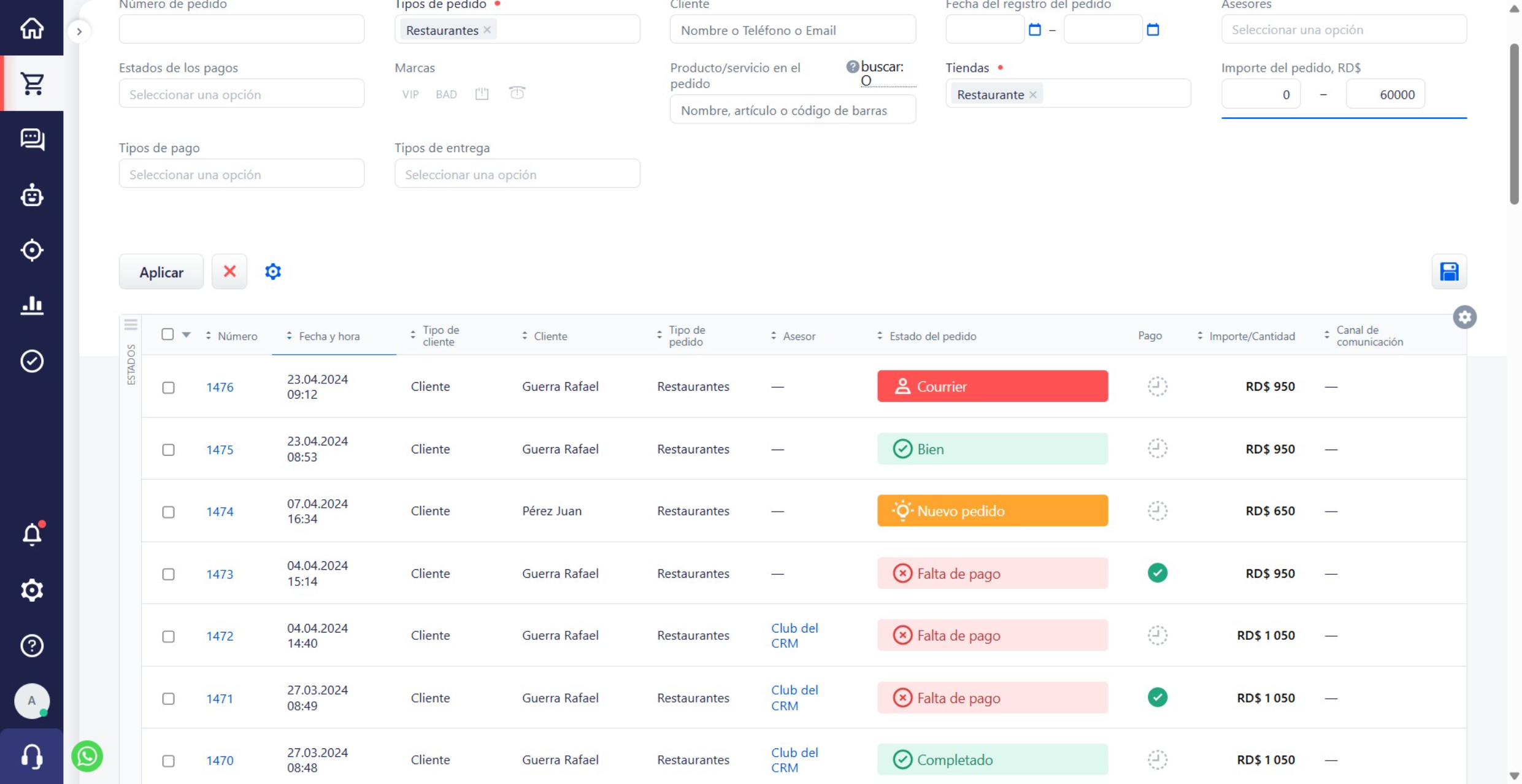This screenshot has width=1522, height=784.
Task: Open filter settings blue gear icon
Action: click(273, 272)
